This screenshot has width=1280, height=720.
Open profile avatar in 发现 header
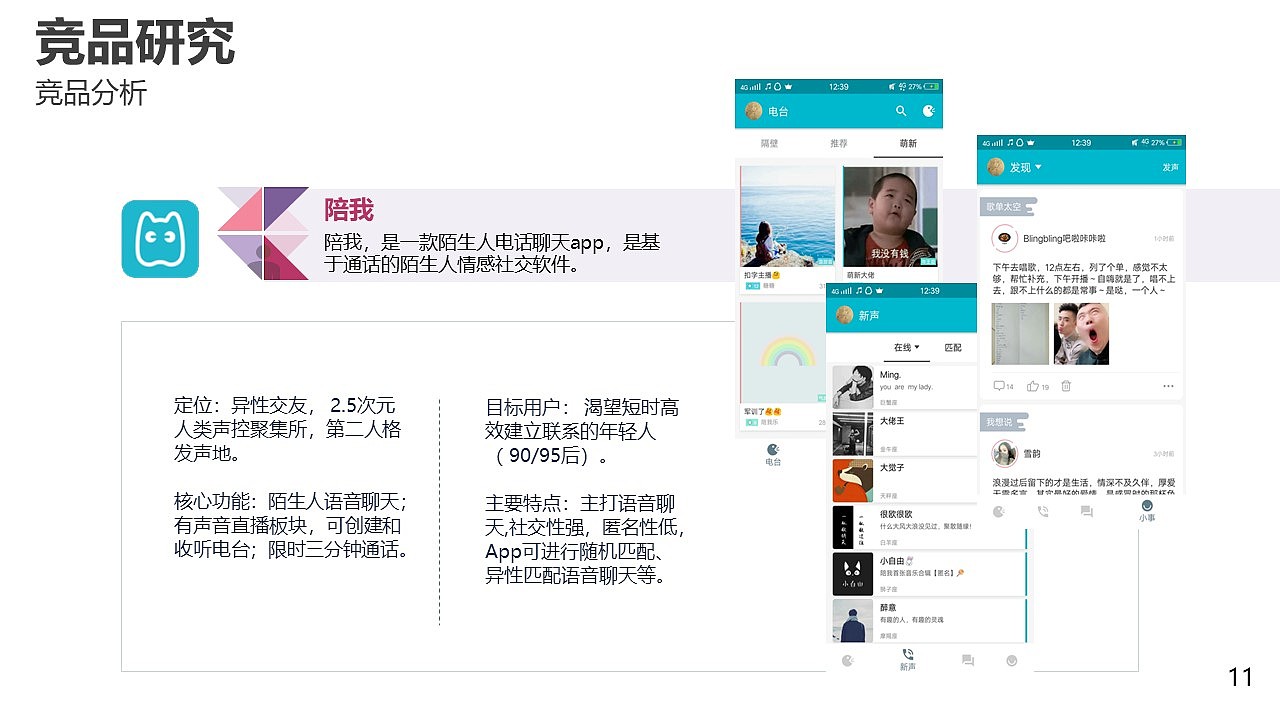coord(995,167)
